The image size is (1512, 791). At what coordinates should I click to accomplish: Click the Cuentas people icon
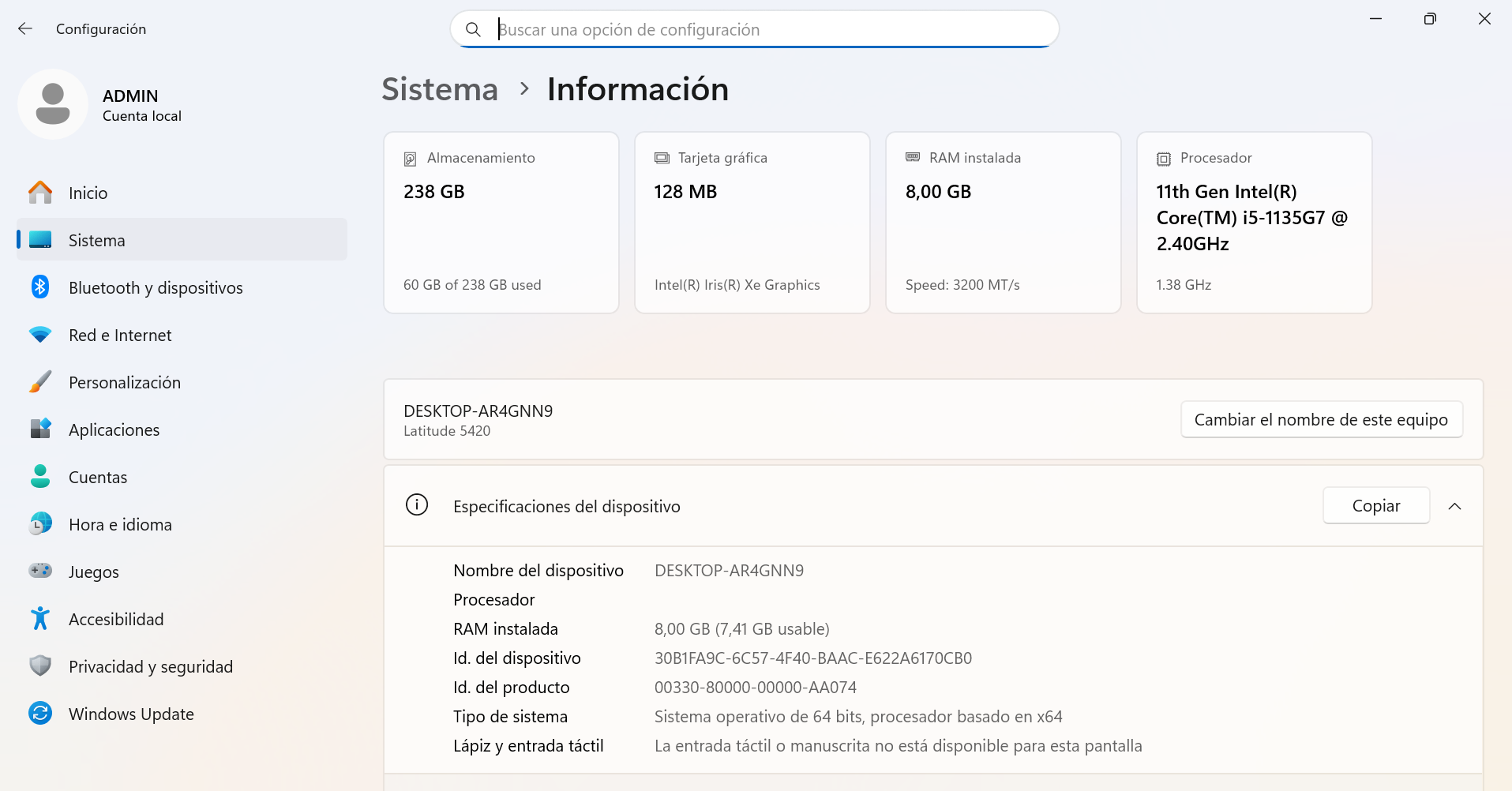pos(40,477)
